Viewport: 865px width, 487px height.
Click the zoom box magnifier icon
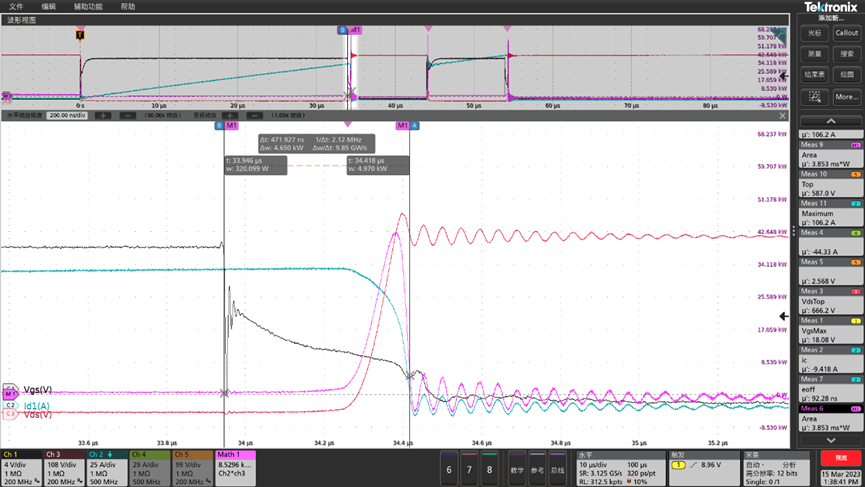pos(815,97)
